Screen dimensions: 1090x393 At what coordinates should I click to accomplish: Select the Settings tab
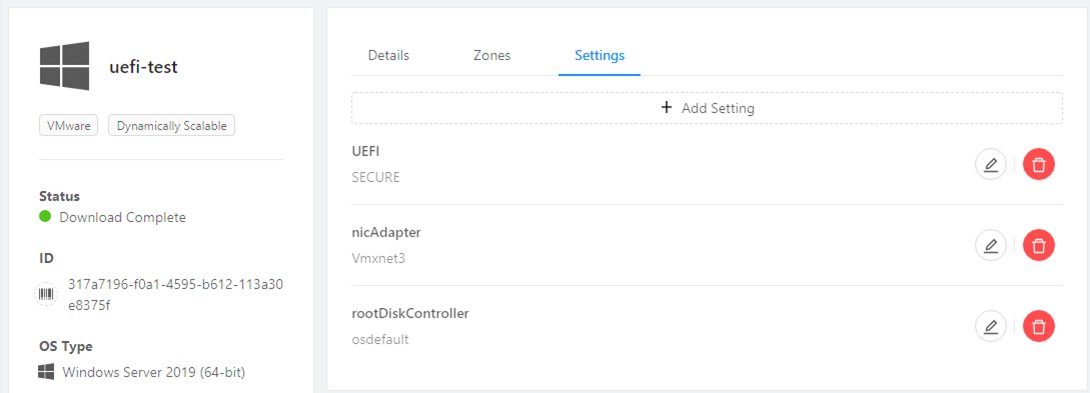(599, 56)
